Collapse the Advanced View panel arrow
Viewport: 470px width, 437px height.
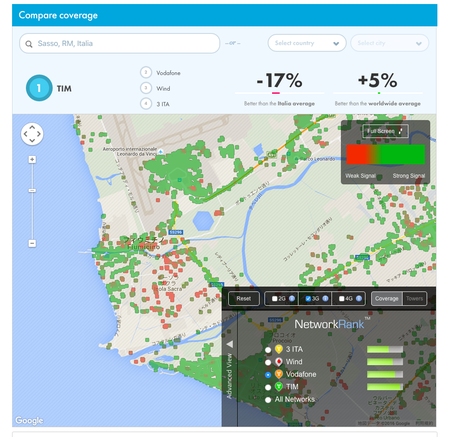point(230,344)
